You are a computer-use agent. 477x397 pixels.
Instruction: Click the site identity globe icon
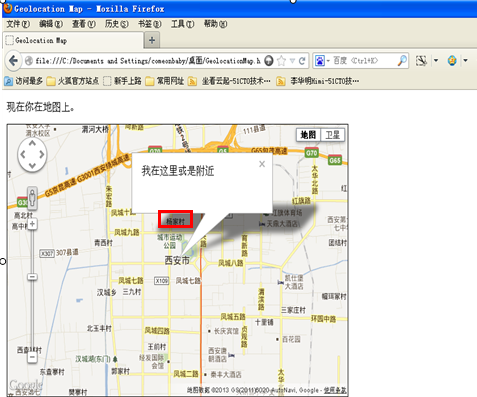[29, 61]
